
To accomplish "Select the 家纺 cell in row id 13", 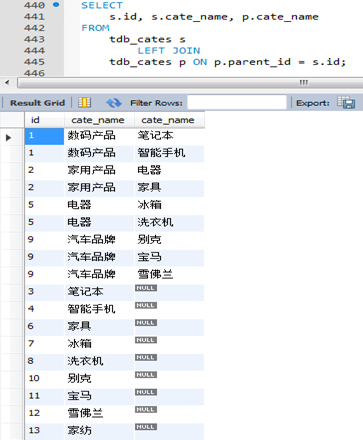I will 99,431.
